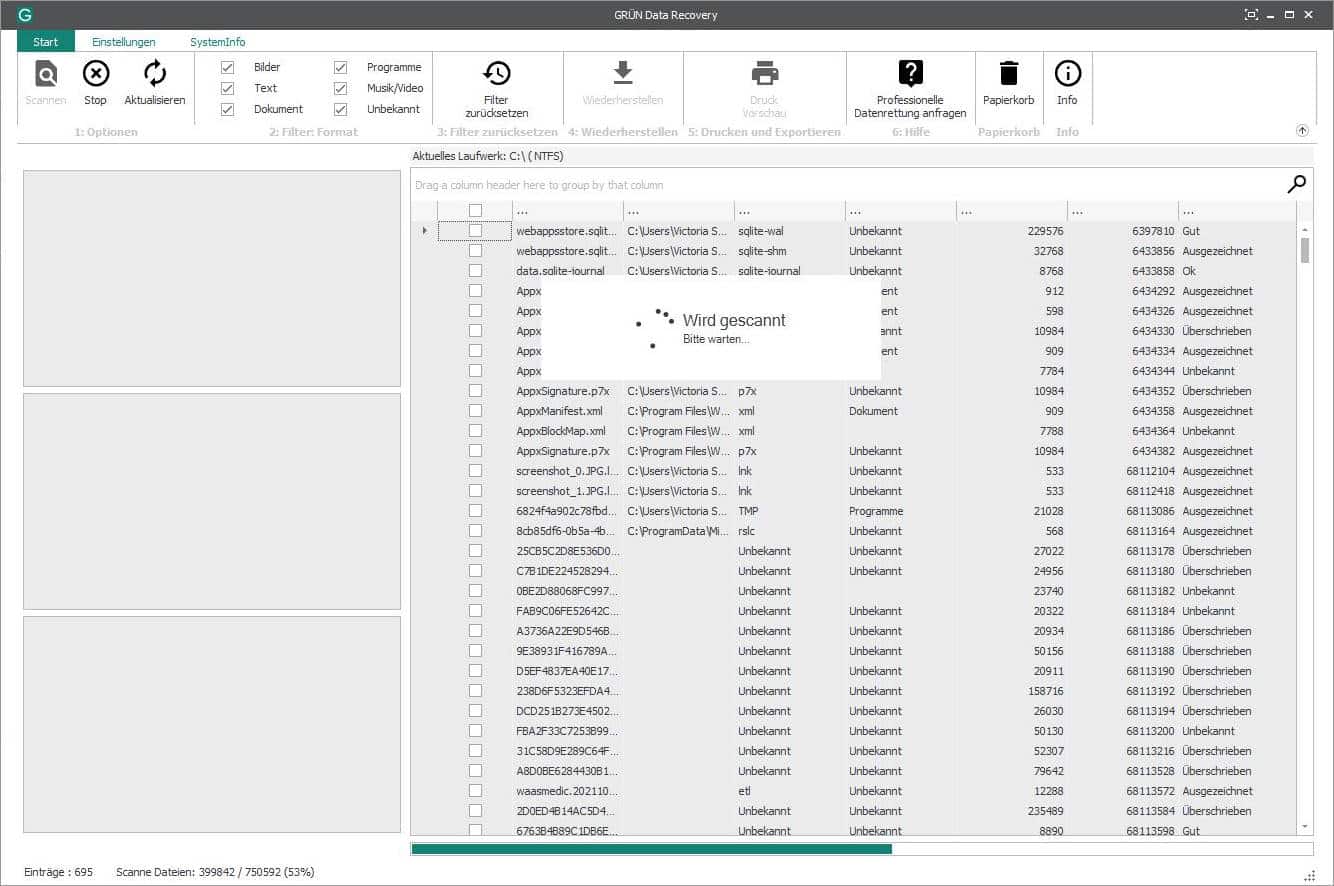
Task: Click the scan progress bar
Action: [x=861, y=849]
